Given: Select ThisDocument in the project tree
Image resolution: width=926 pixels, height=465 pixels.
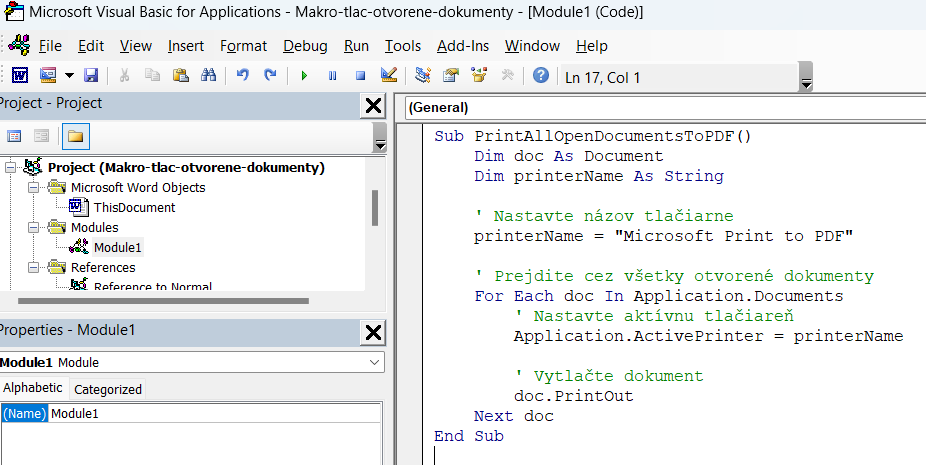Looking at the screenshot, I should point(134,207).
